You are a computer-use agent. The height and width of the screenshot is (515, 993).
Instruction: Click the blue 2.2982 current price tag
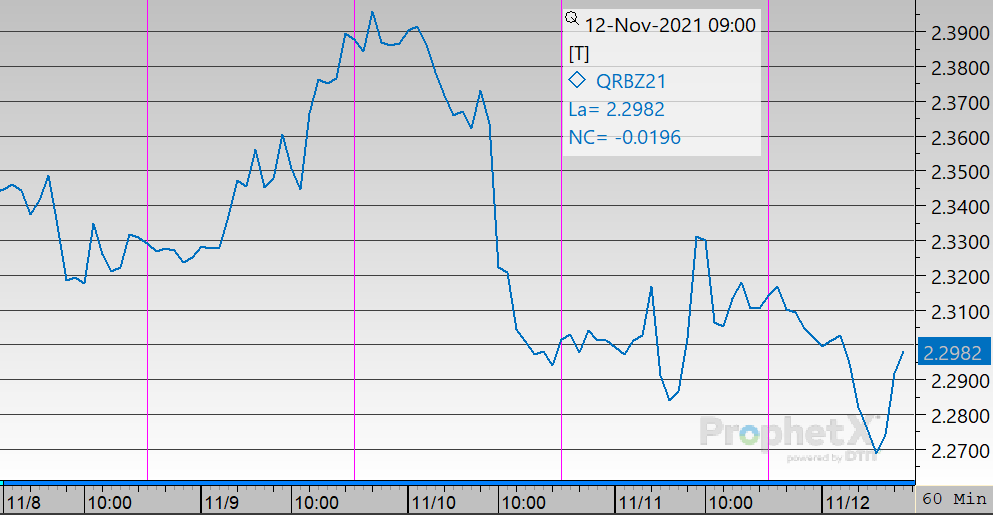(954, 352)
